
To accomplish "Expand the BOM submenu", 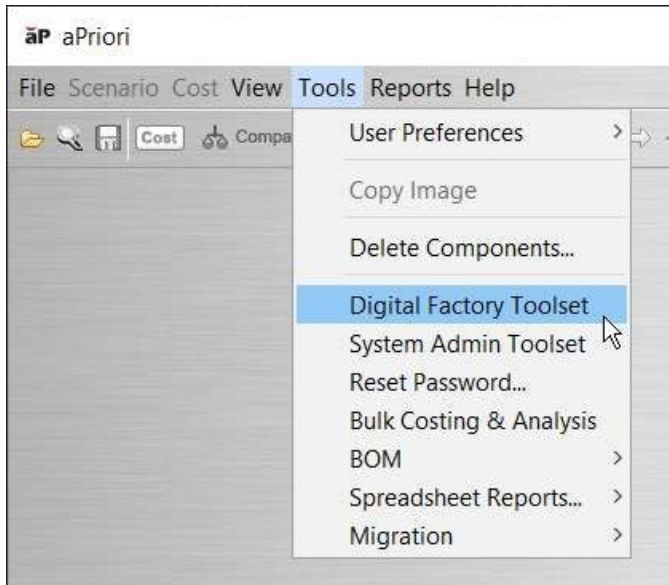I will 619,459.
